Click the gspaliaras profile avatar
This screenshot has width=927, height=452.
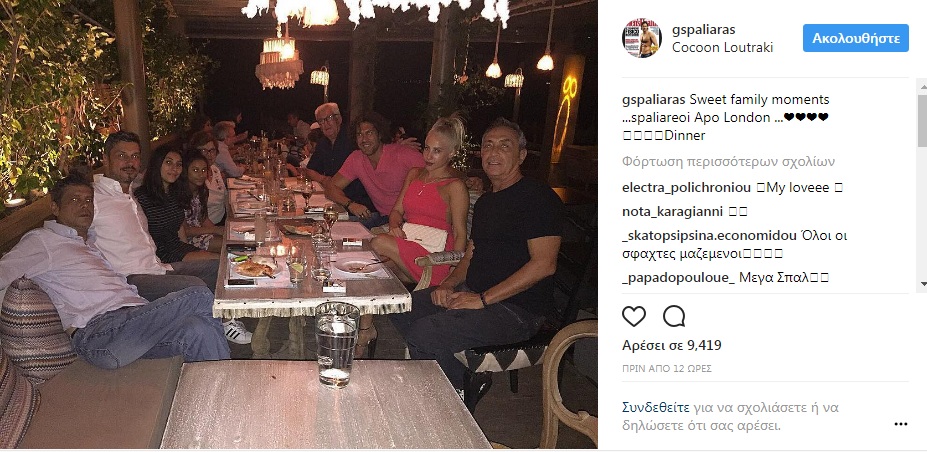641,38
